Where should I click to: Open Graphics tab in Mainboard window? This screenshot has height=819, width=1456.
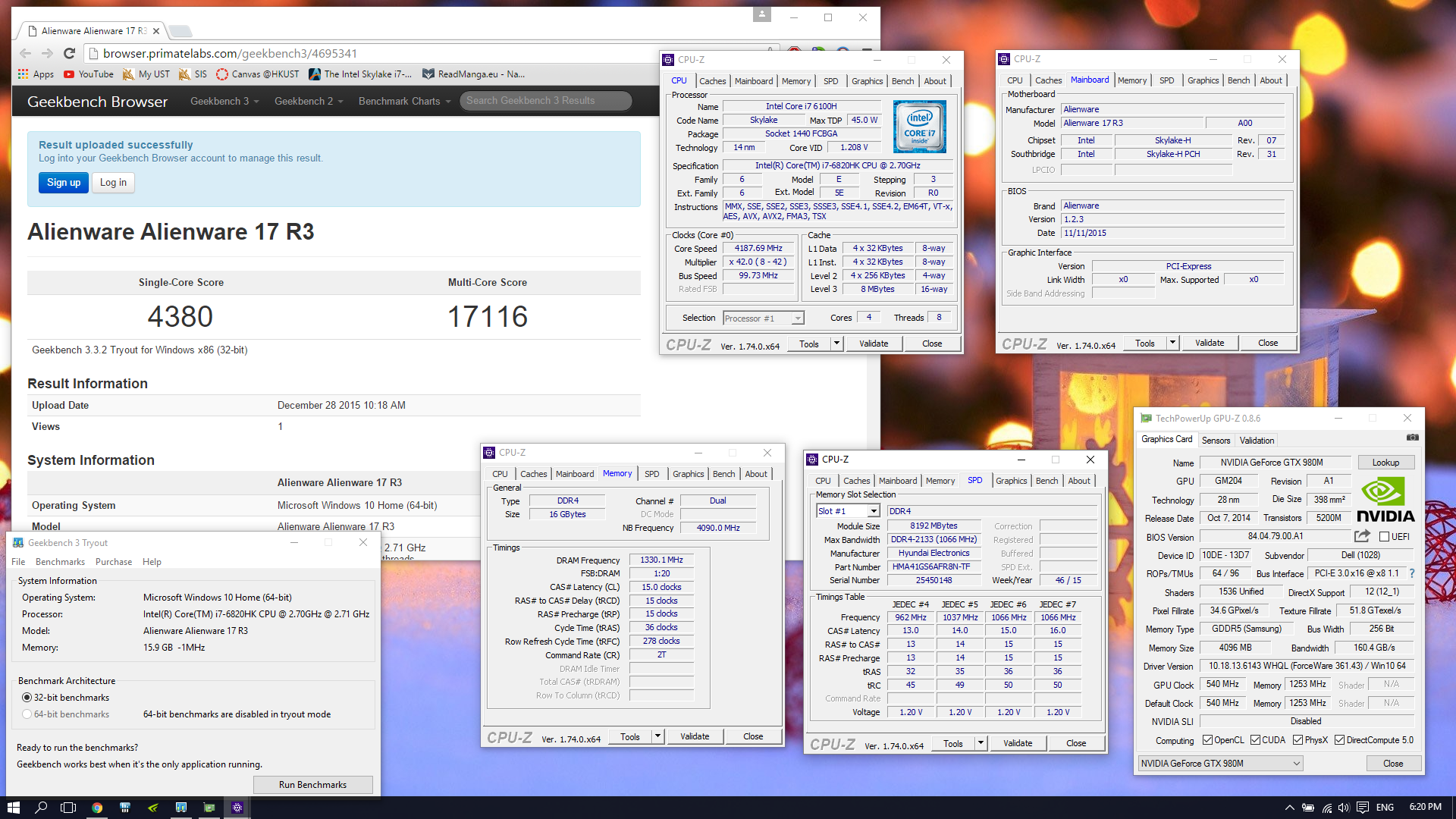coord(1203,80)
